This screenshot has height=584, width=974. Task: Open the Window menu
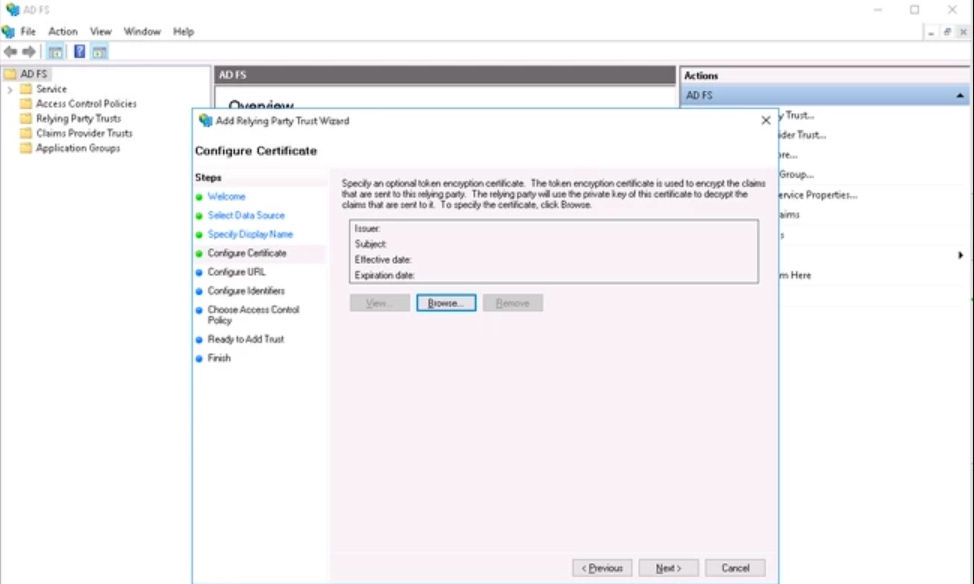(x=142, y=32)
